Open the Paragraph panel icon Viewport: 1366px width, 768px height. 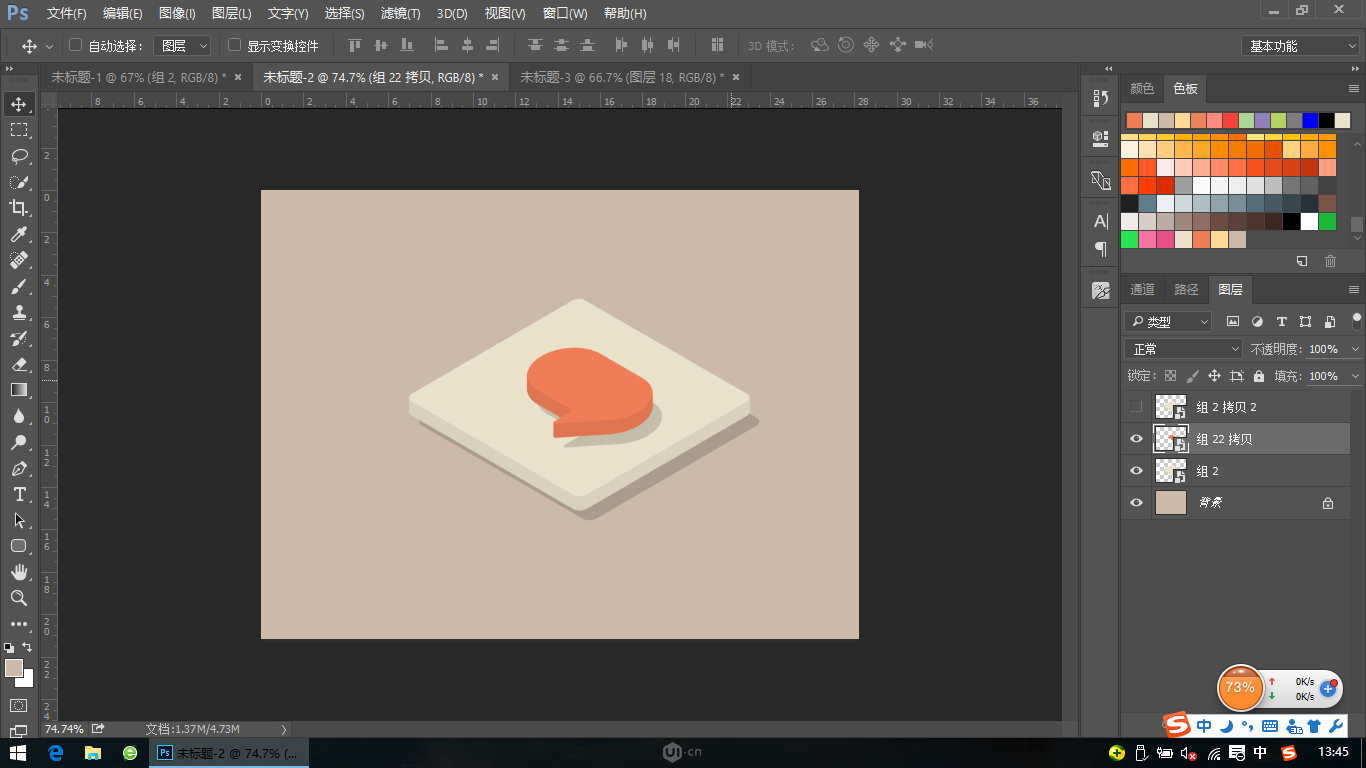coord(1101,248)
